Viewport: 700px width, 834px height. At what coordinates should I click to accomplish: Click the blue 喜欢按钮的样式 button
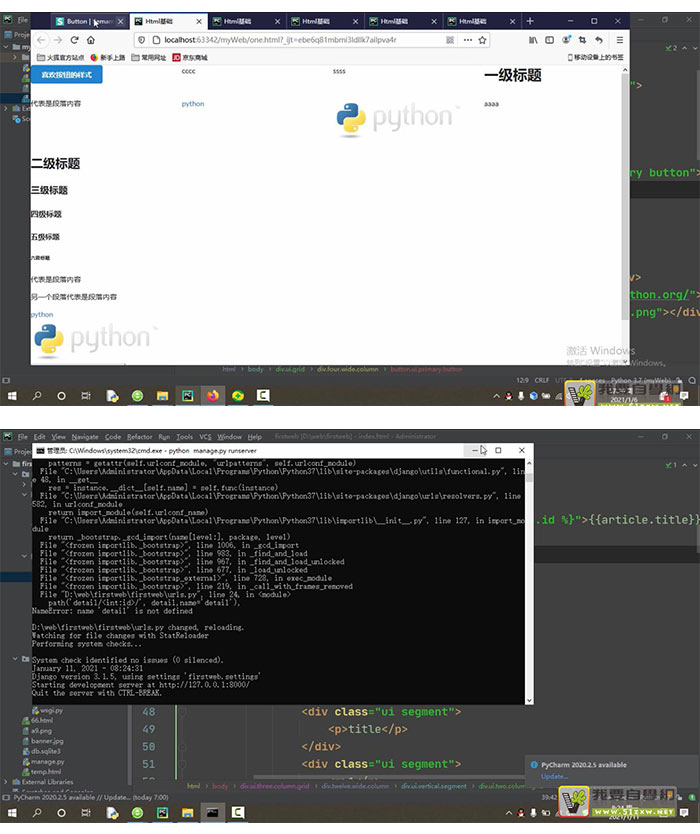click(66, 75)
